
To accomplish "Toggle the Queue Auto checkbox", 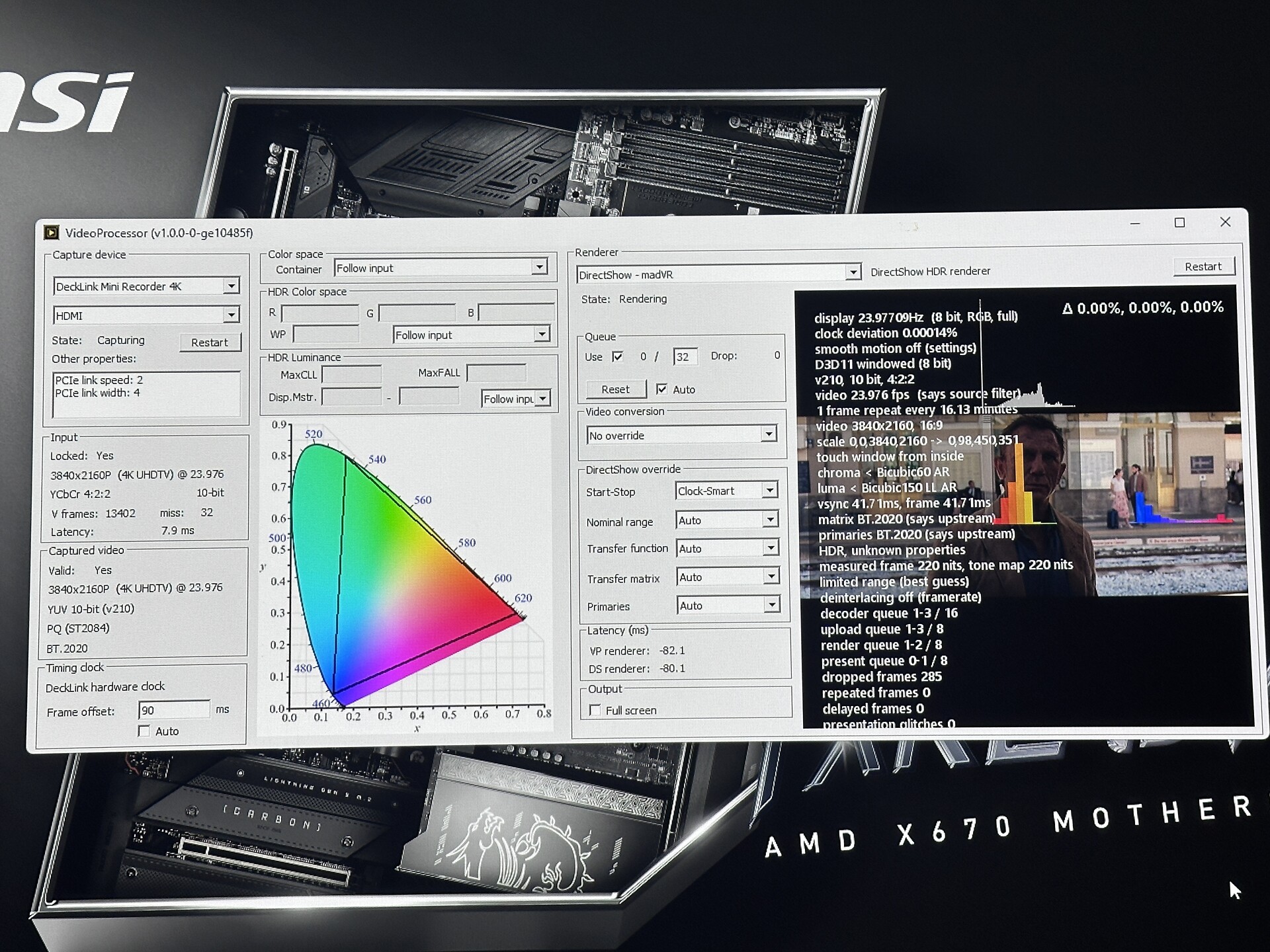I will 661,389.
